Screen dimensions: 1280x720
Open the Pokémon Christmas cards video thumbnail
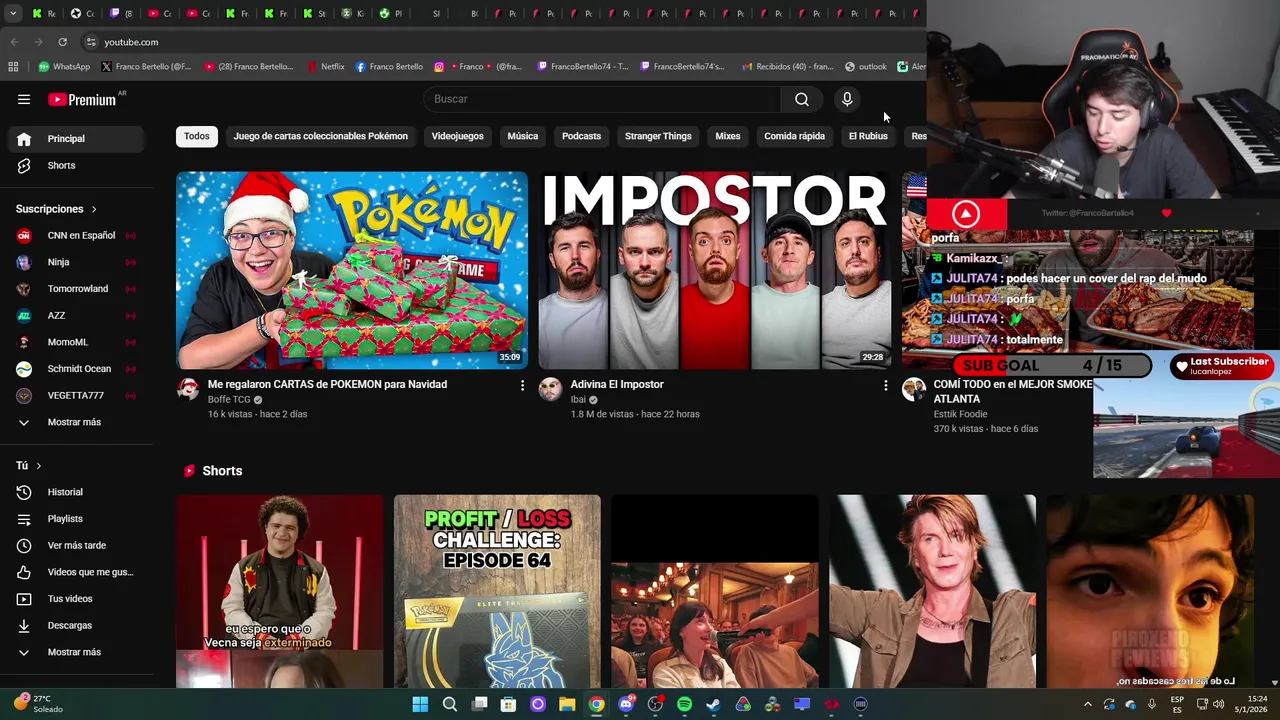352,270
